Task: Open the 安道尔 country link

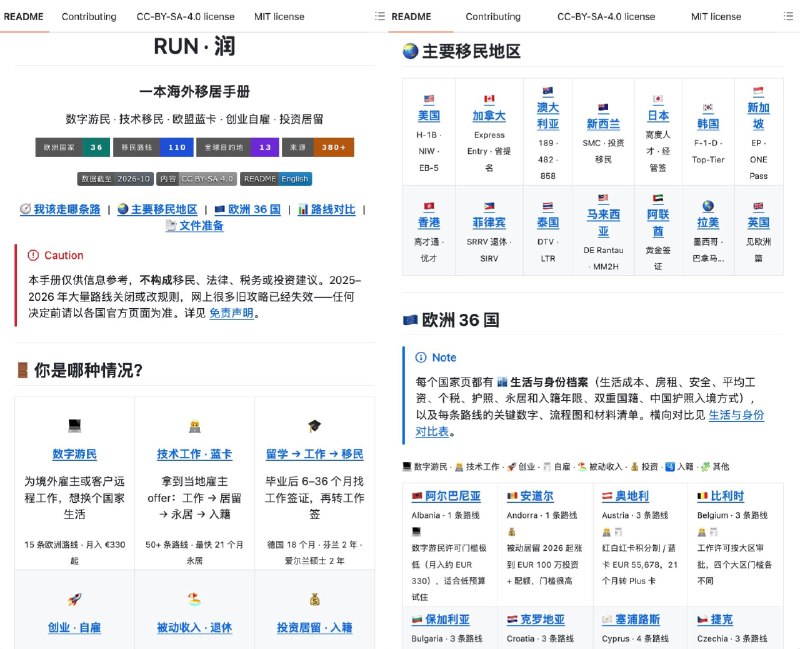Action: tap(530, 496)
